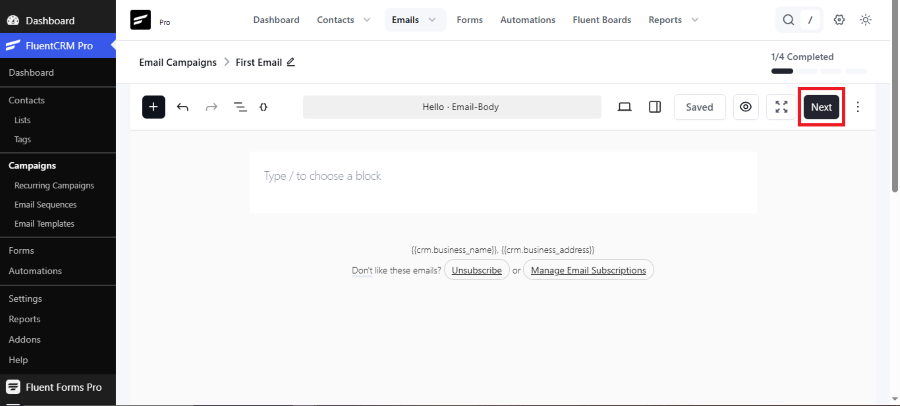900x406 pixels.
Task: Open document overview list view
Action: tap(240, 107)
